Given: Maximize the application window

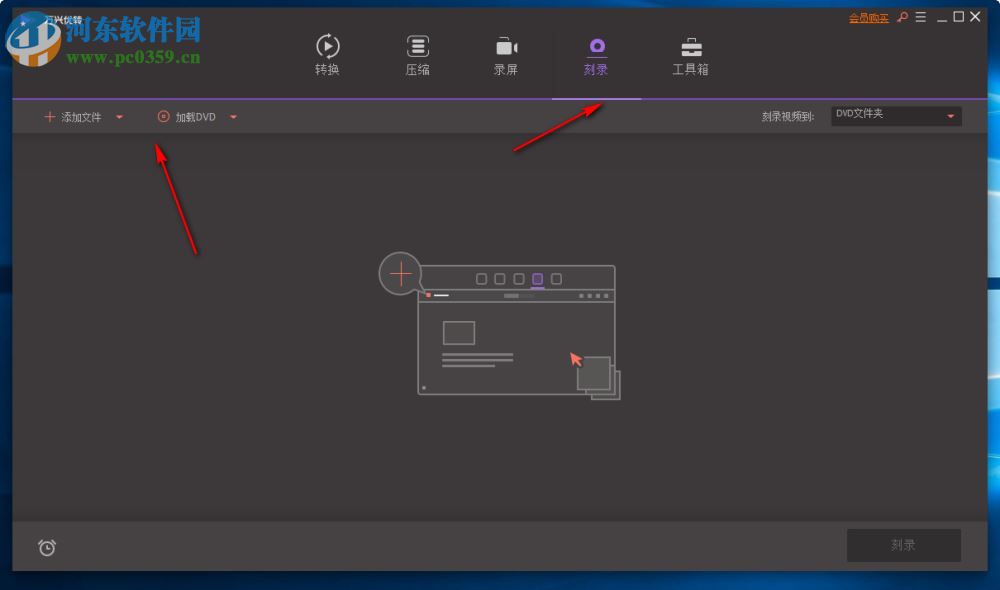Looking at the screenshot, I should click(959, 17).
